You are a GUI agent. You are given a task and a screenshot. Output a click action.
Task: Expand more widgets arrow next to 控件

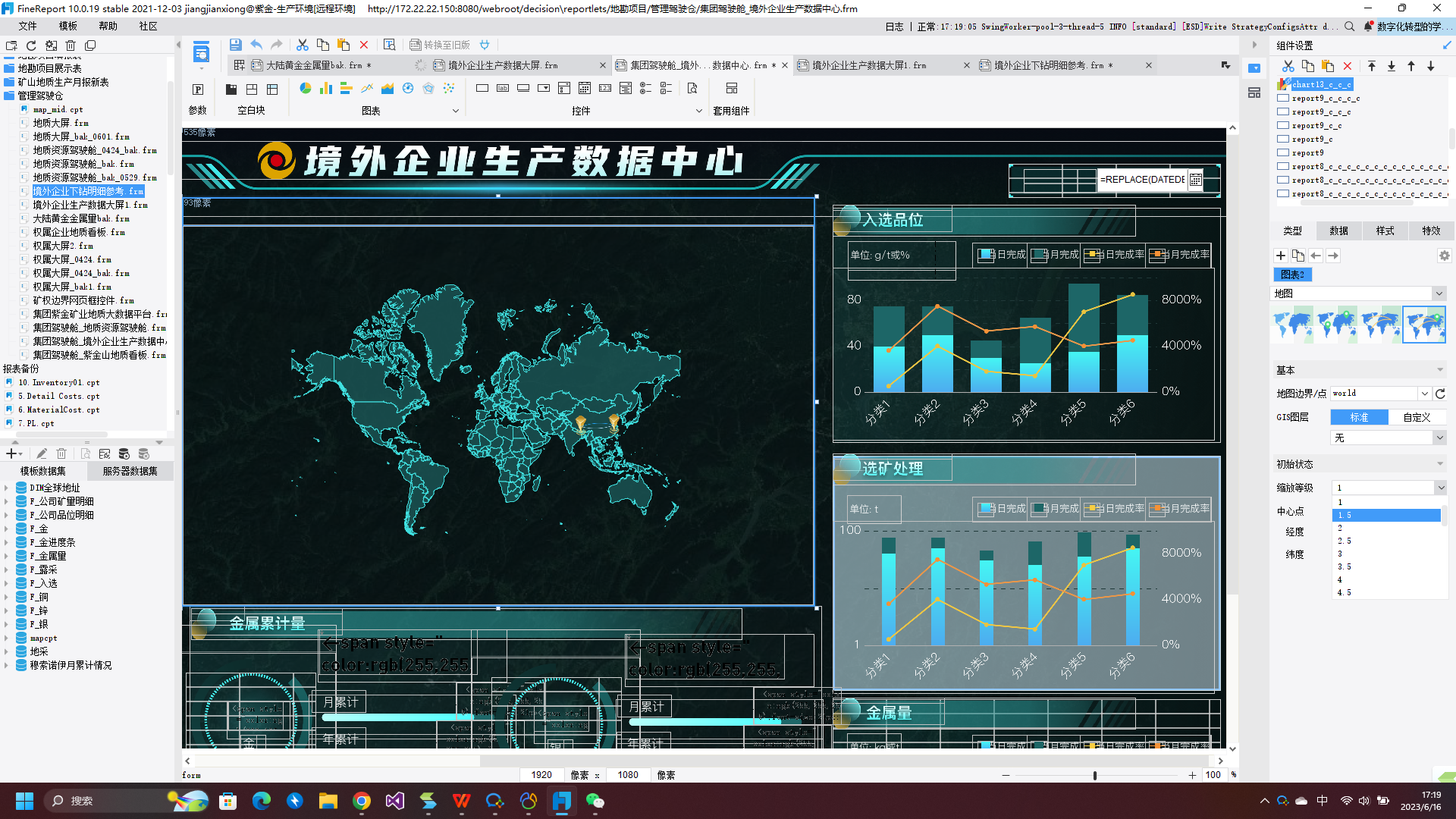click(698, 111)
